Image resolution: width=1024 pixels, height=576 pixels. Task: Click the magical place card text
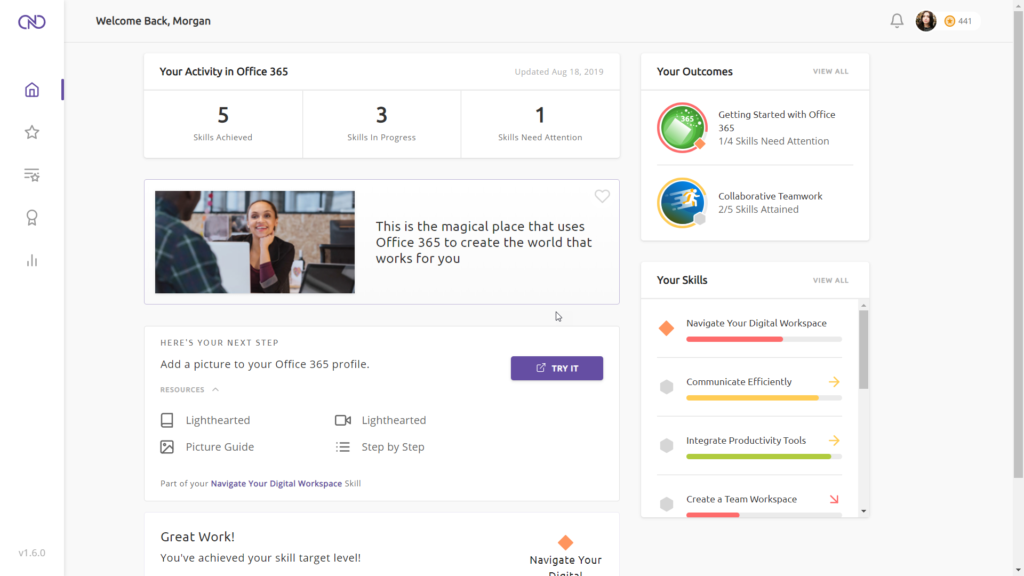coord(483,242)
